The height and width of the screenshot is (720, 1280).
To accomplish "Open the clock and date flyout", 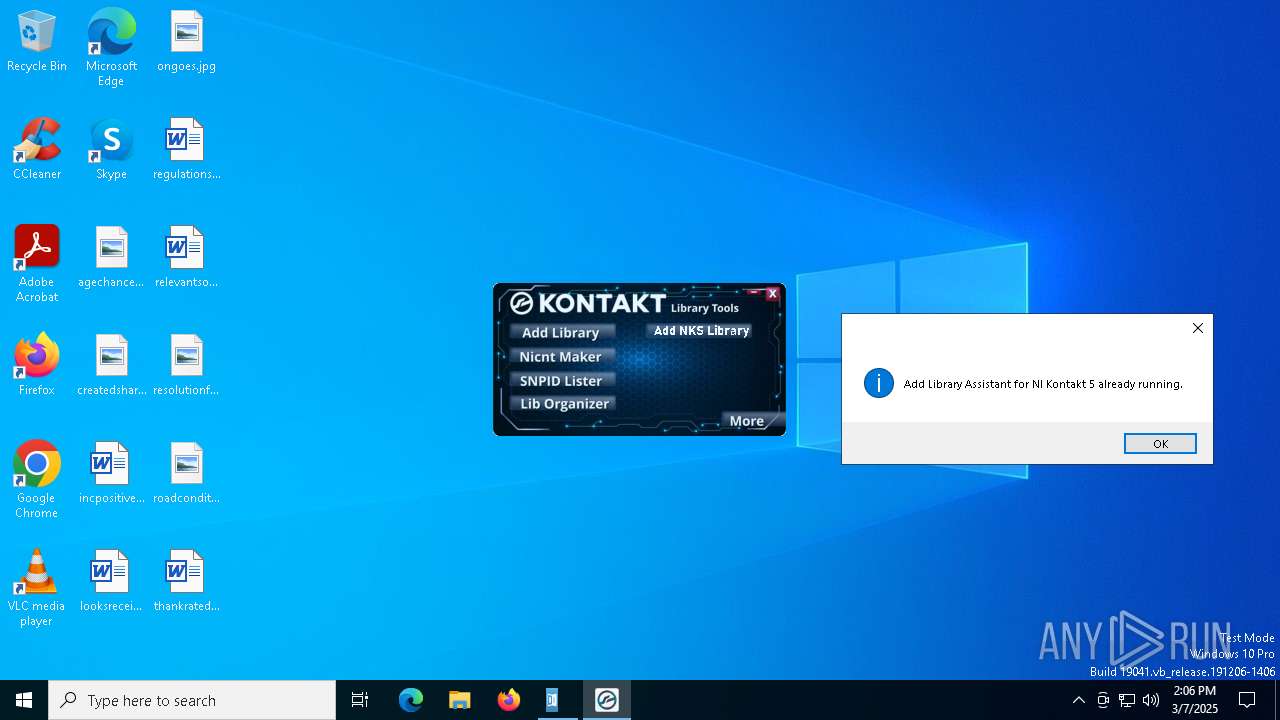I will pyautogui.click(x=1195, y=700).
